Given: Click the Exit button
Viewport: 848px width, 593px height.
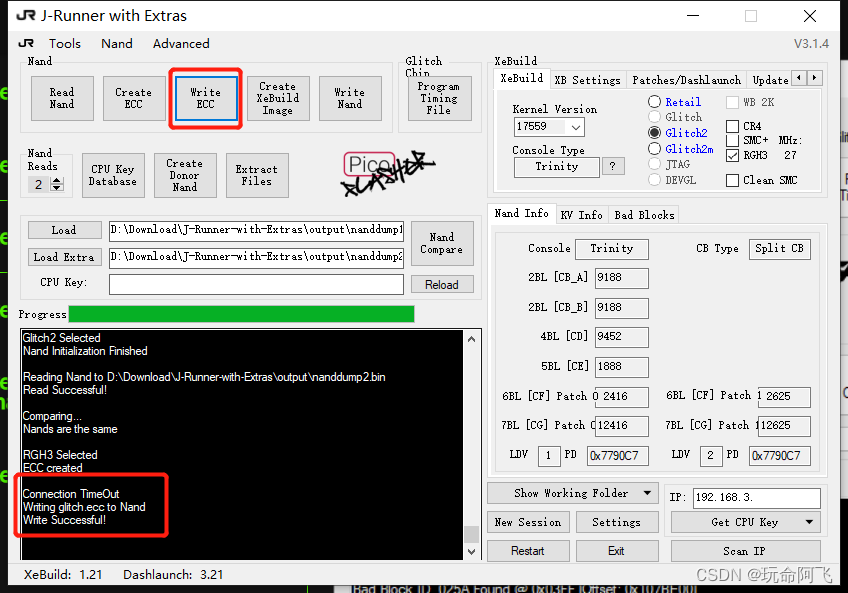Looking at the screenshot, I should point(617,551).
